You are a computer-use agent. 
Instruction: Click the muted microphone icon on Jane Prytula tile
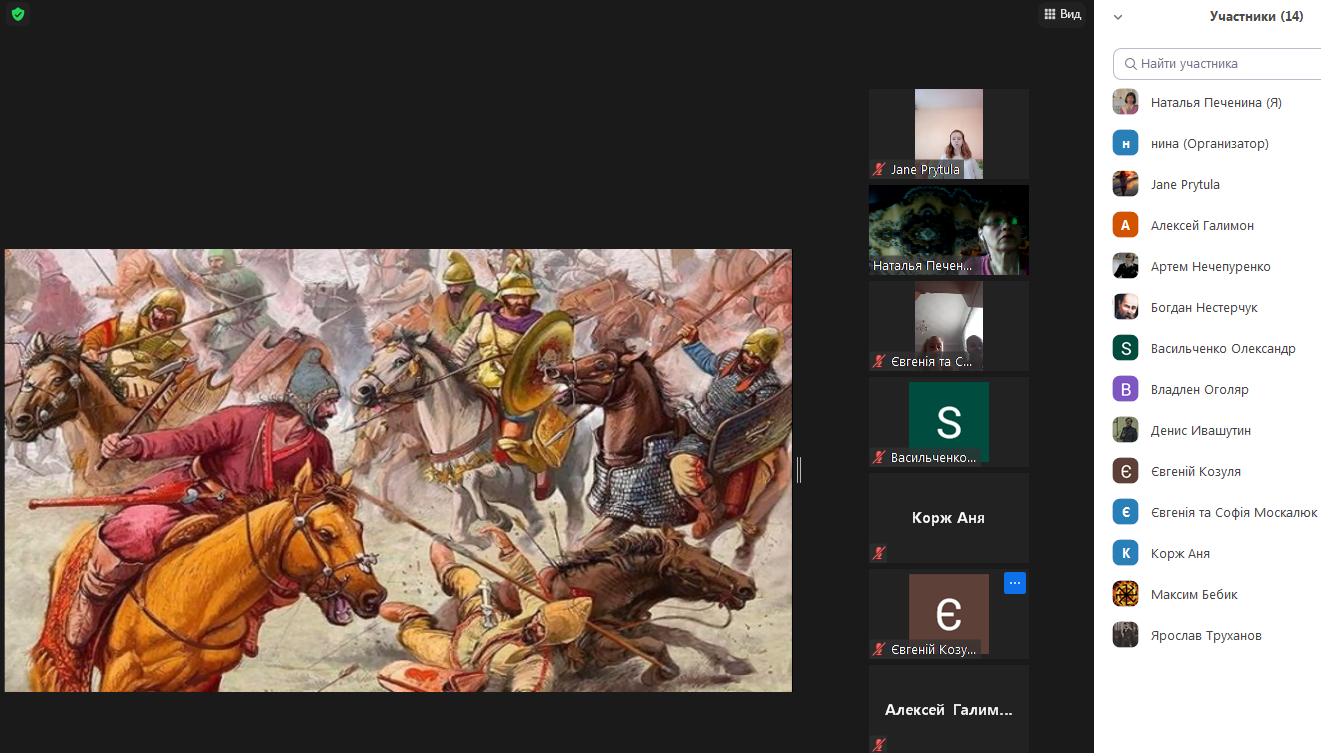[x=879, y=170]
